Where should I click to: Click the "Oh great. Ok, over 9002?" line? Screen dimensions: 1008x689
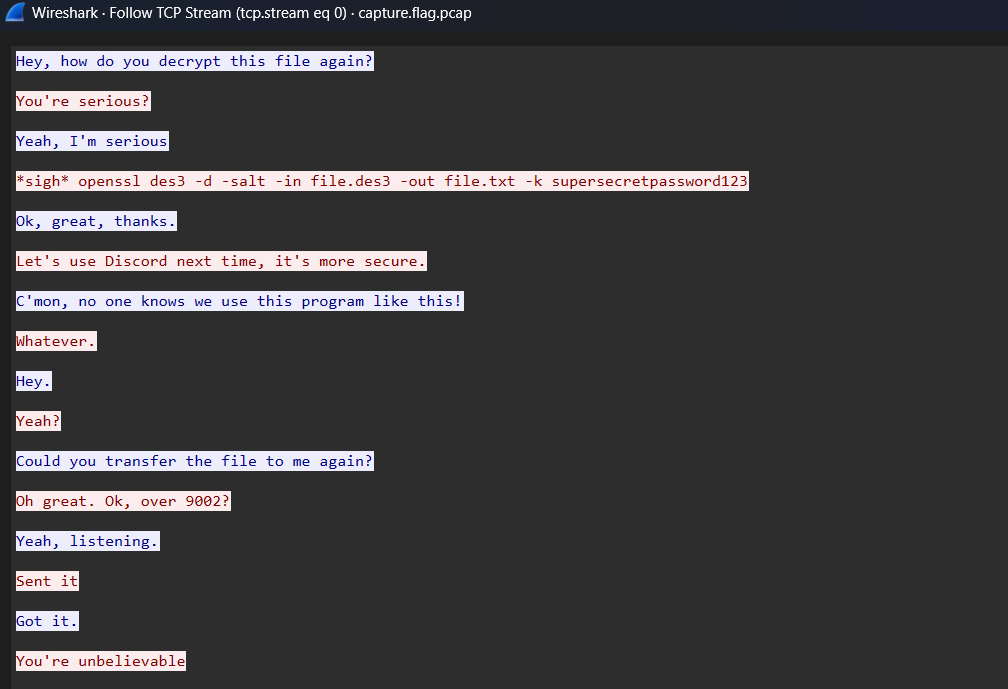click(123, 501)
